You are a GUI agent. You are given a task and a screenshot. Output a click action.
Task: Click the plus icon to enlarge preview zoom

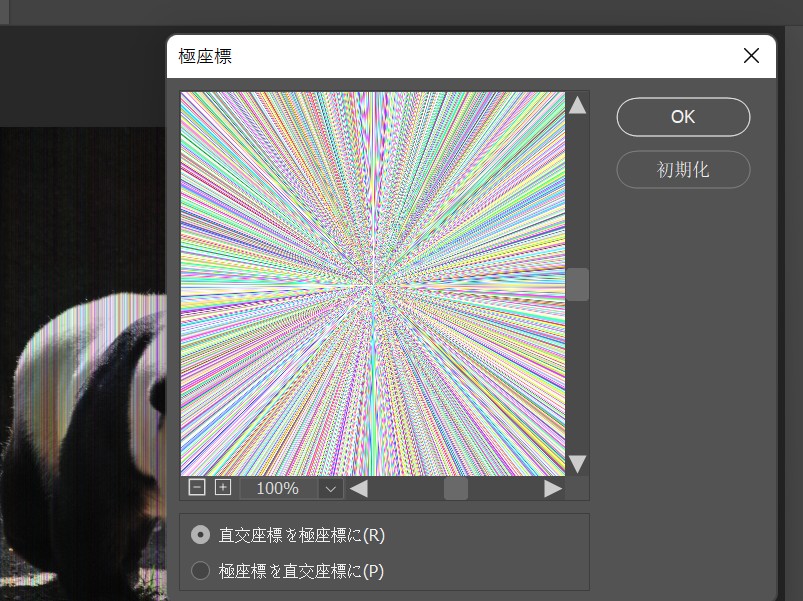223,488
